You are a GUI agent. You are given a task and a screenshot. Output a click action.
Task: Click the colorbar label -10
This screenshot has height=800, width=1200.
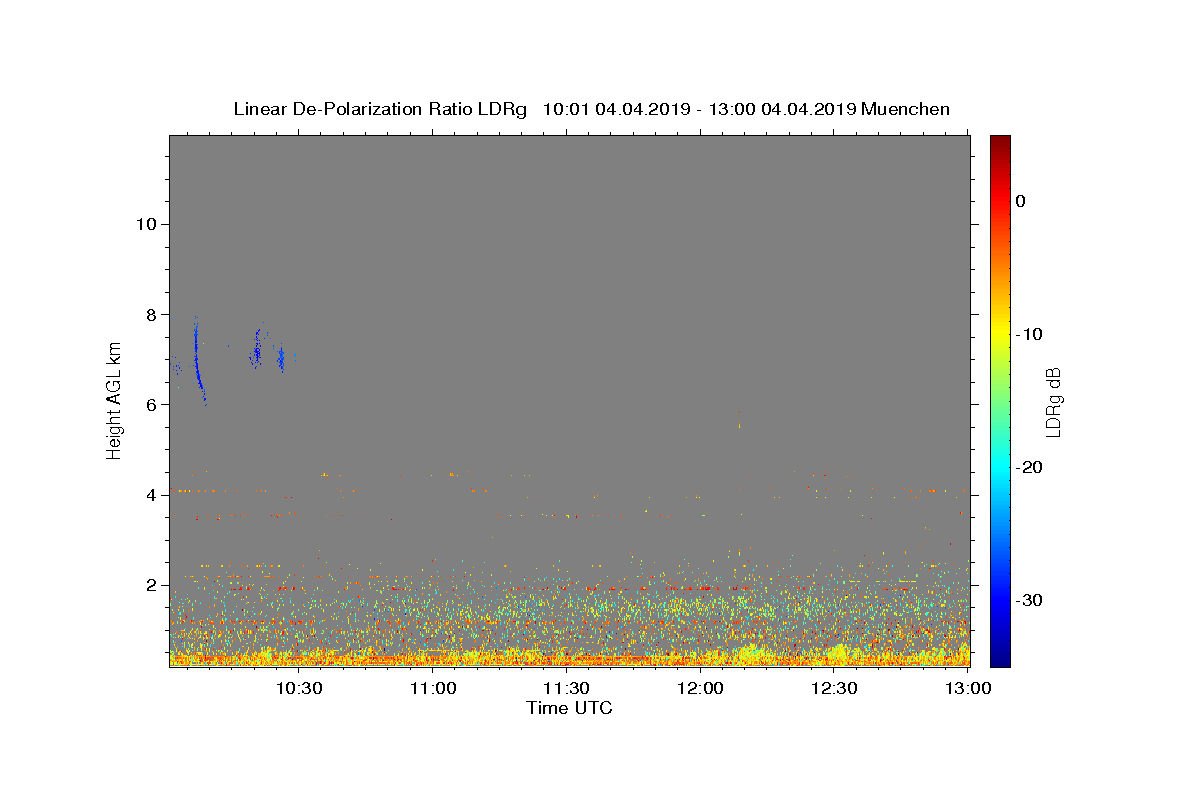1030,334
